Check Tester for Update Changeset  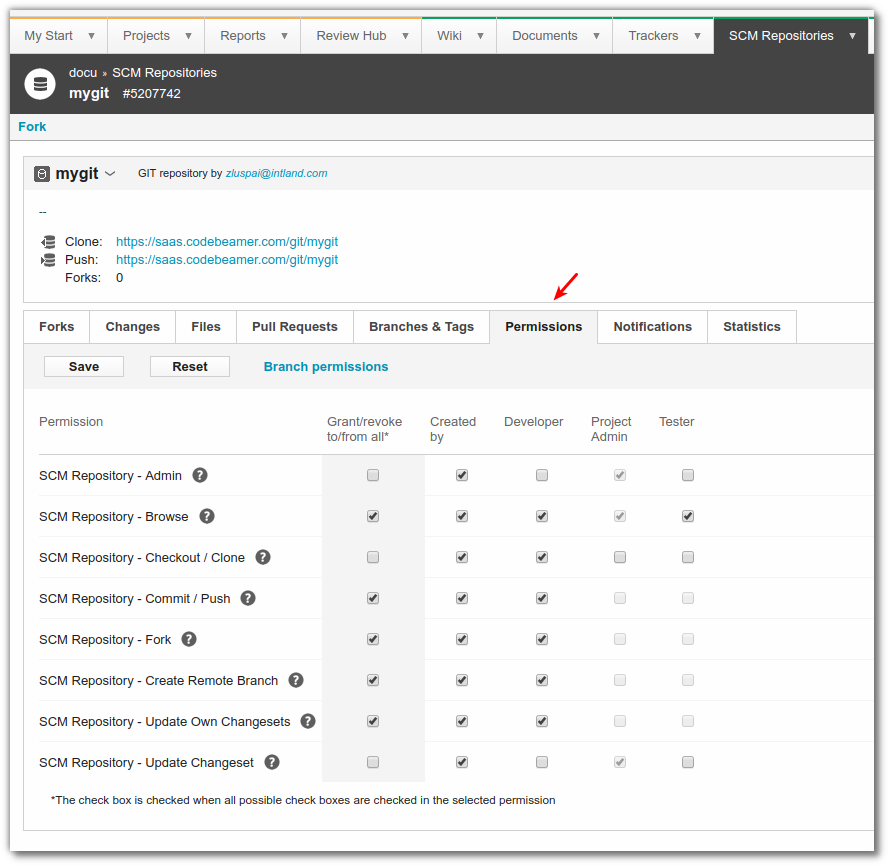pos(688,762)
